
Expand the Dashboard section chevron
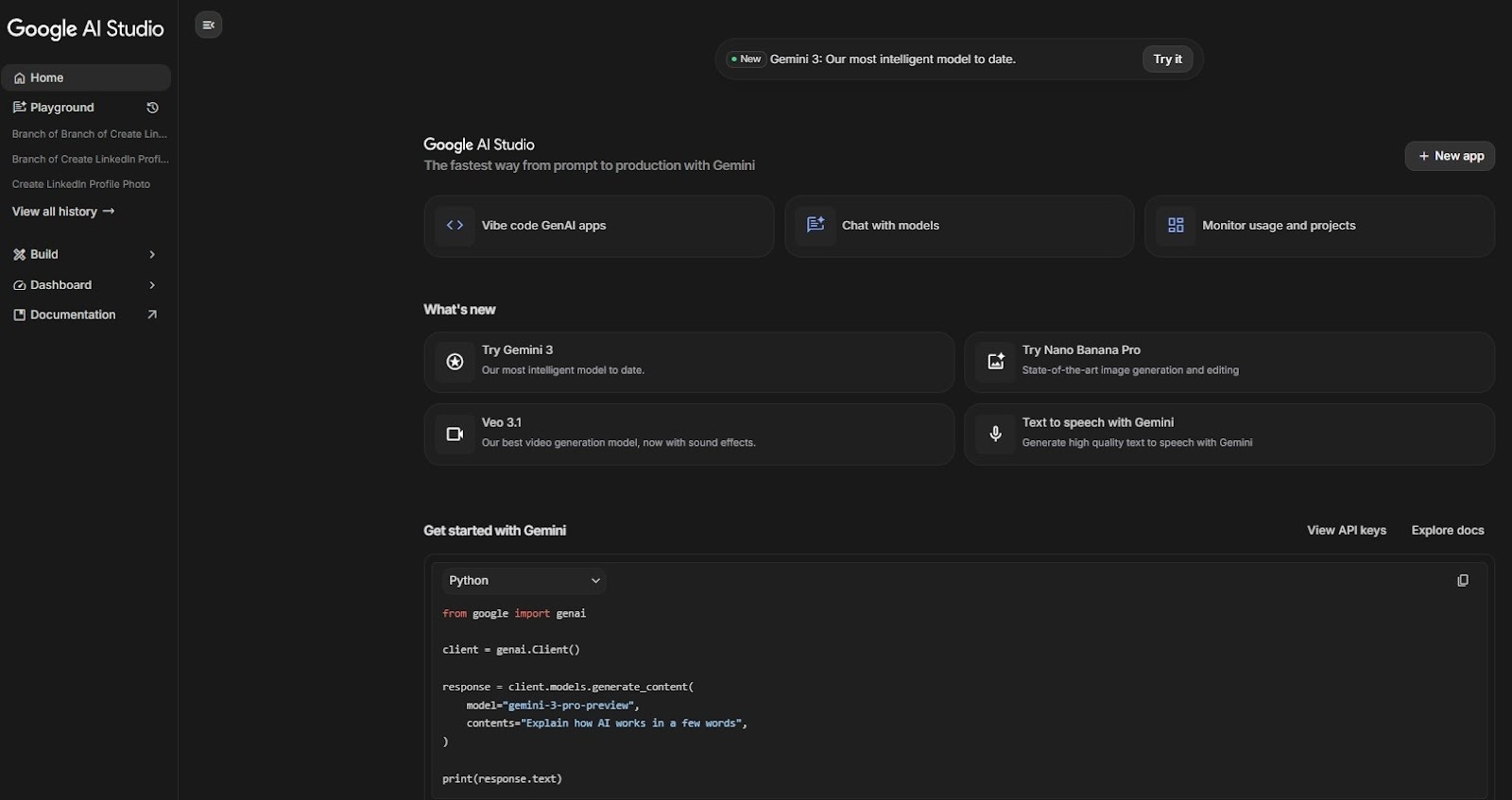pos(152,285)
